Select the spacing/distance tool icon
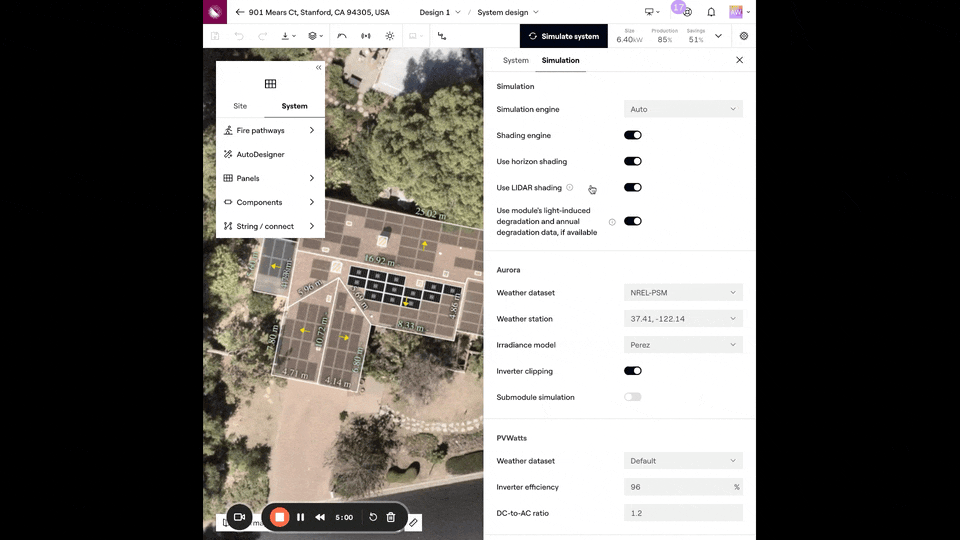This screenshot has width=960, height=540. coord(366,36)
